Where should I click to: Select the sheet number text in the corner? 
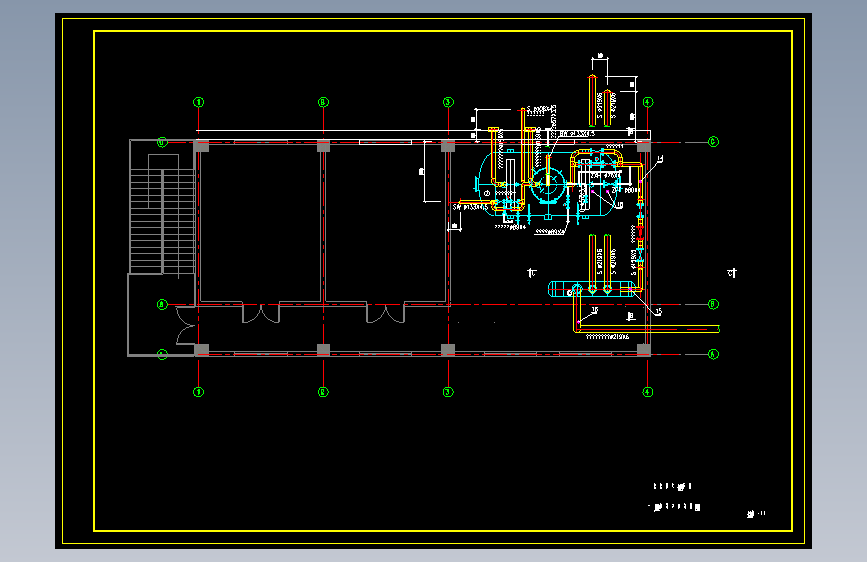click(x=756, y=514)
